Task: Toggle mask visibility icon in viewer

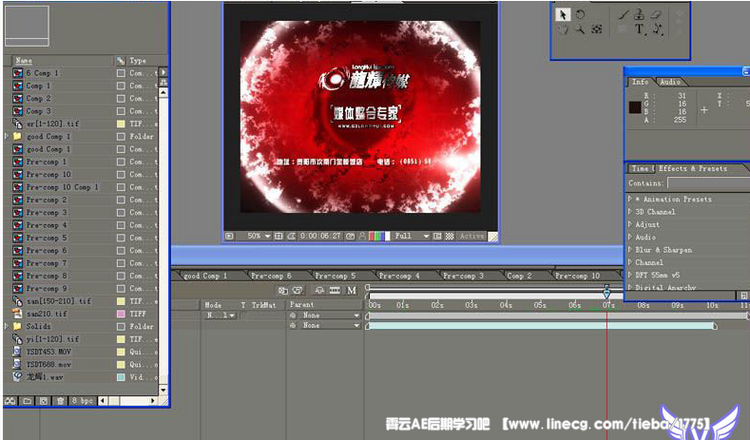Action: click(291, 236)
